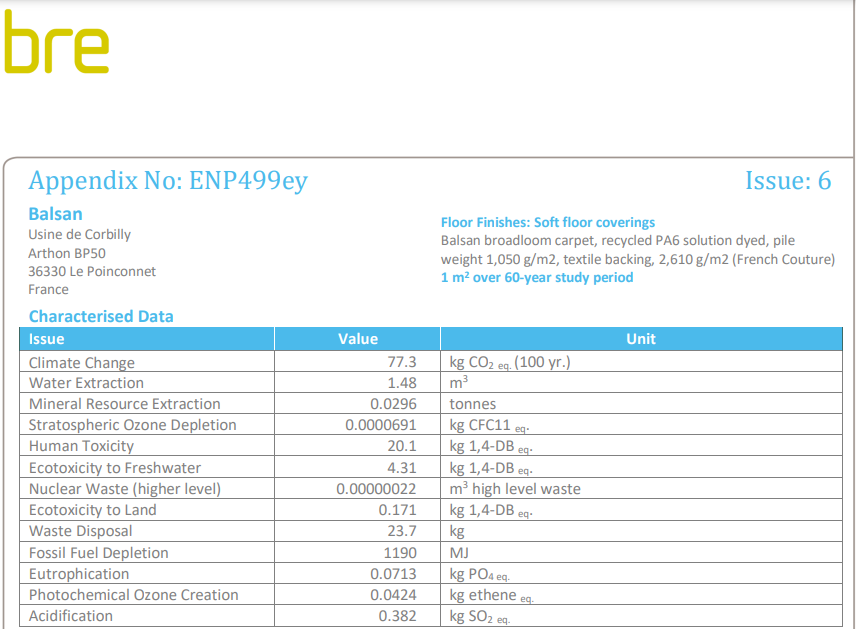This screenshot has height=629, width=856.
Task: Select the heading 'Appendix No: ENP499ey'
Action: tap(168, 181)
